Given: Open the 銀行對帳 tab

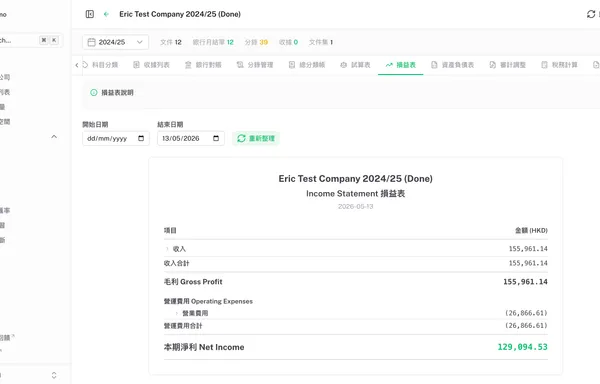Looking at the screenshot, I should pos(203,65).
